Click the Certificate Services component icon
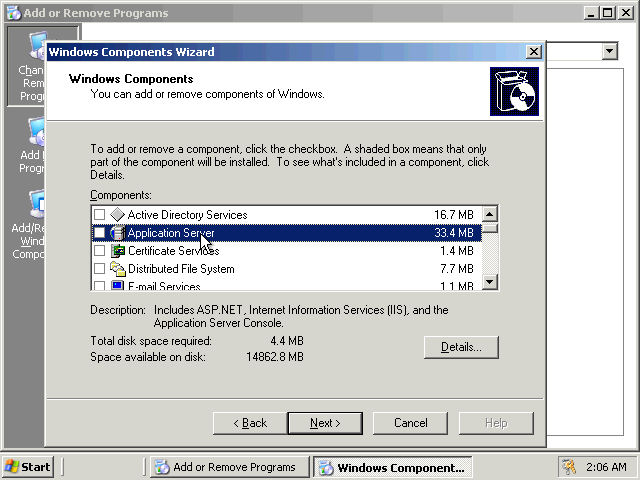 (117, 251)
